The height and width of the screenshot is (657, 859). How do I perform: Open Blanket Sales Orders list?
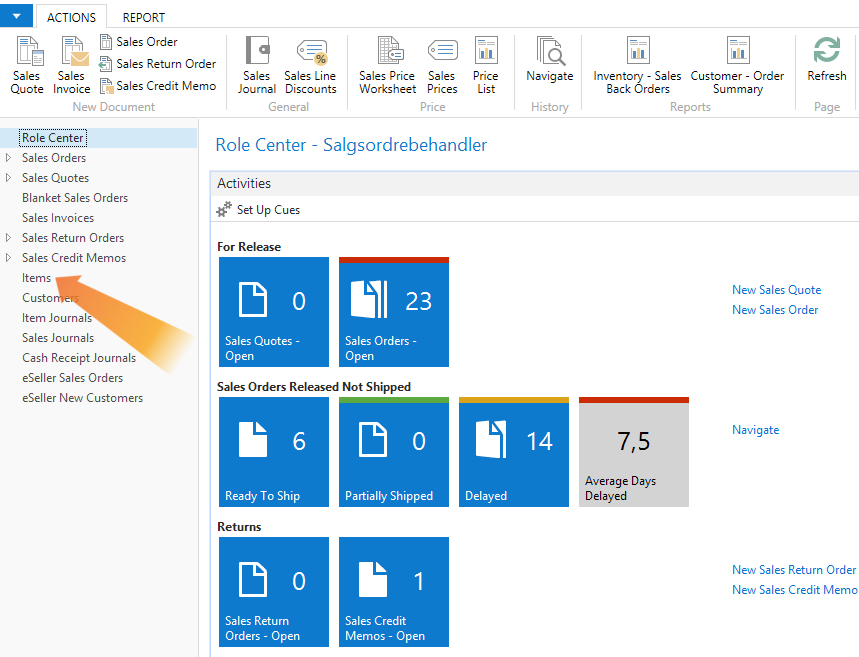[75, 198]
